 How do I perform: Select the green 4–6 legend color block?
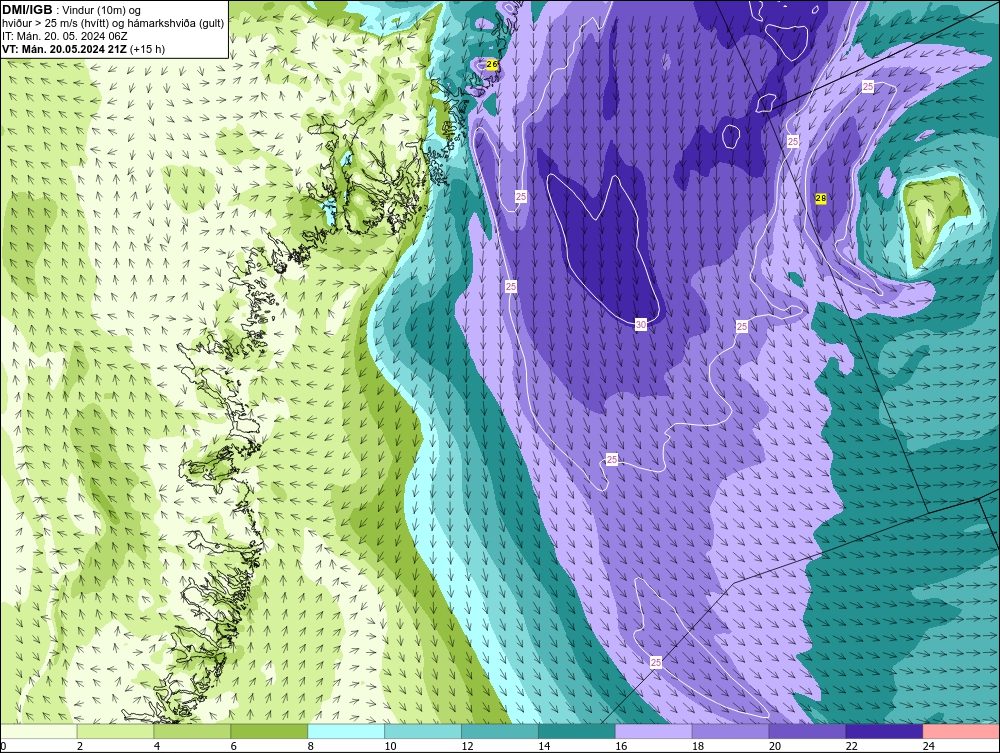pyautogui.click(x=192, y=731)
